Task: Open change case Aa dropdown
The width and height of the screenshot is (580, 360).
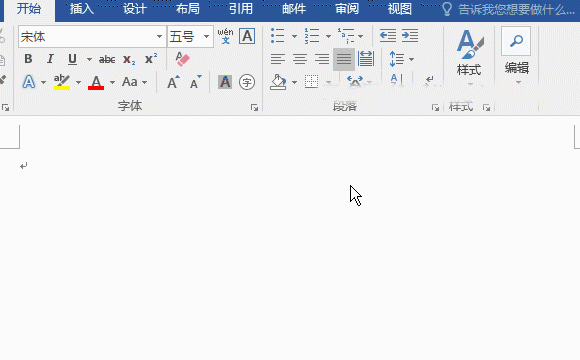Action: (145, 82)
